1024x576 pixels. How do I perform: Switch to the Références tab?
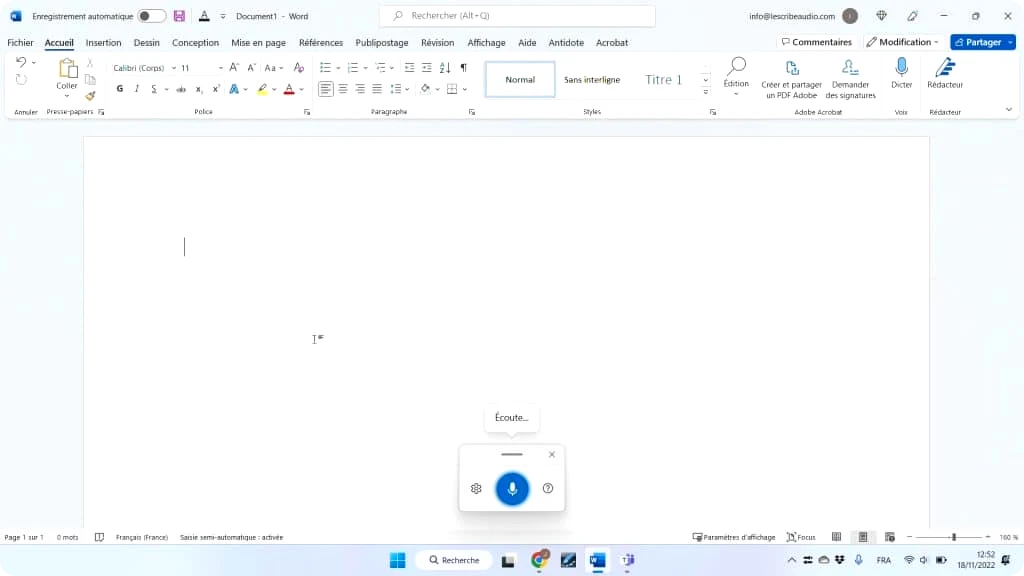(x=321, y=42)
